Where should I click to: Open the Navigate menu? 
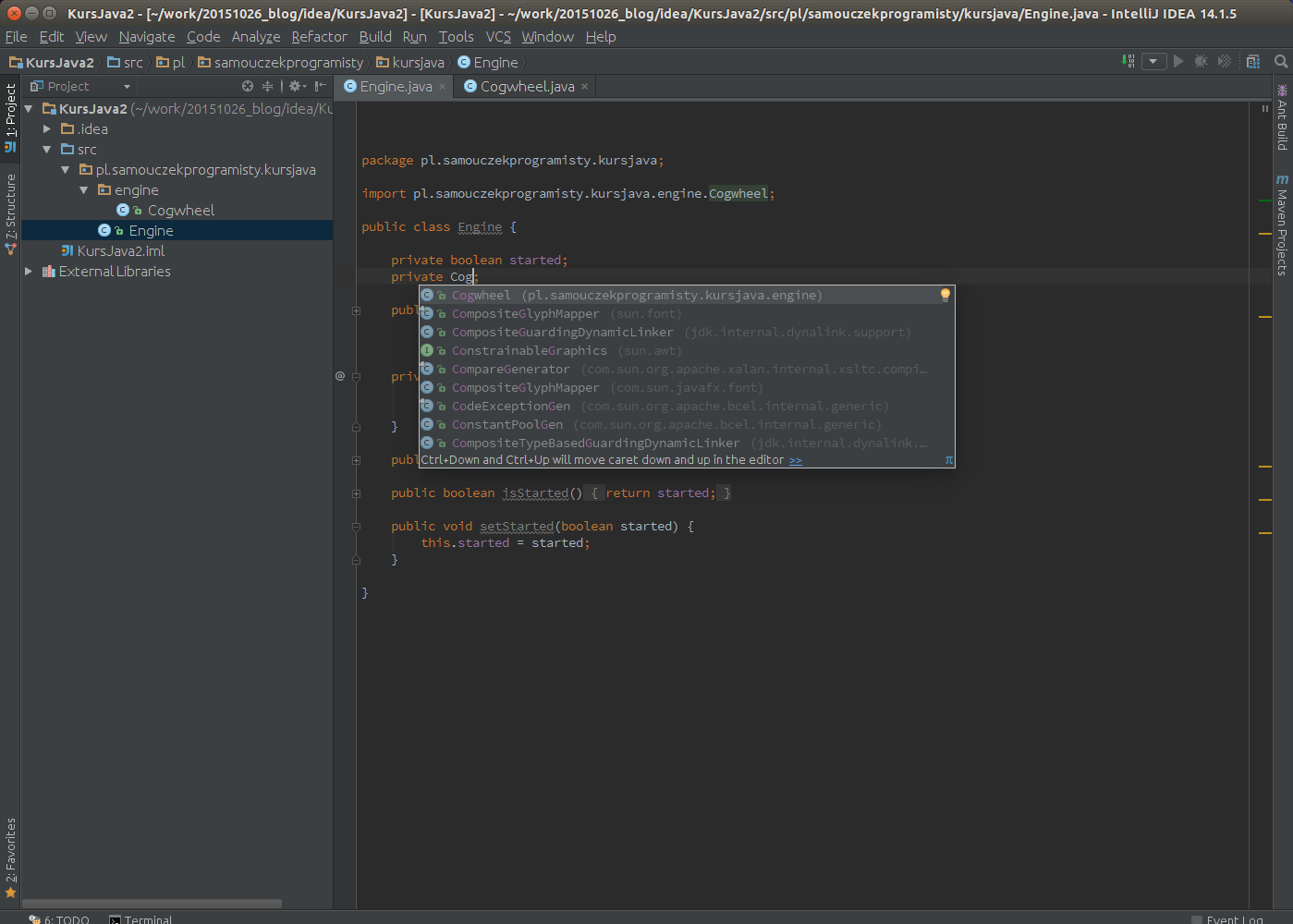point(147,37)
